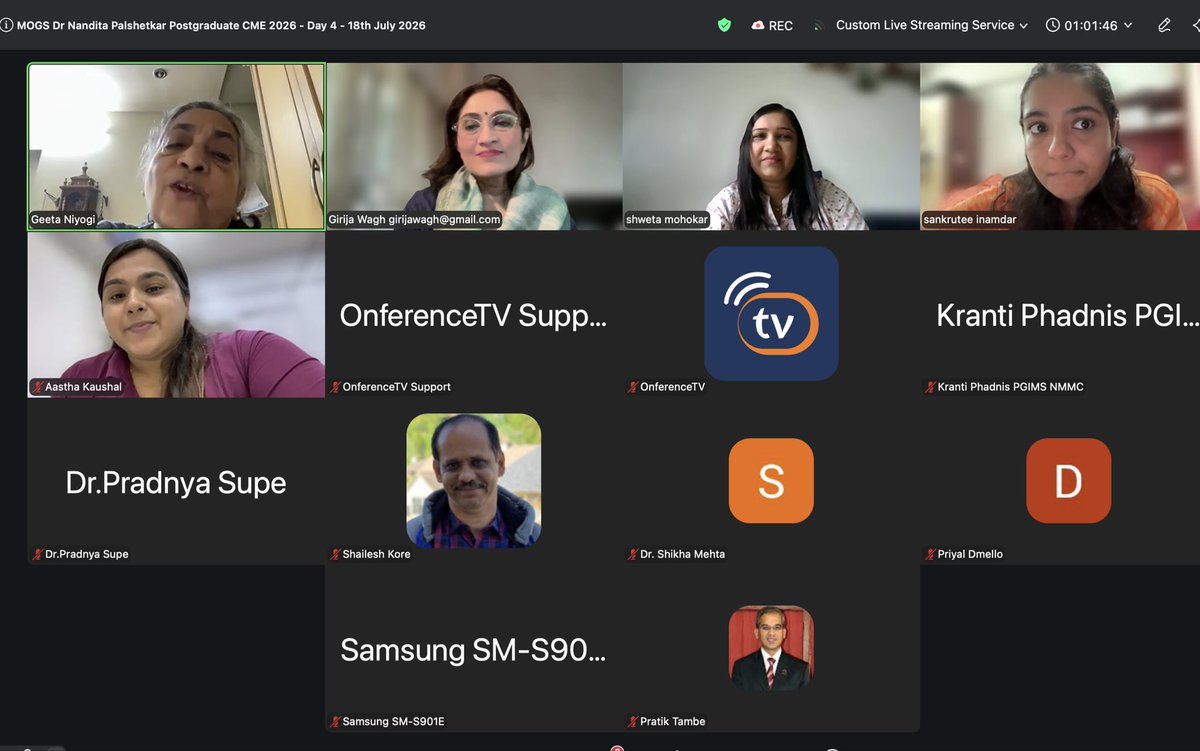Click muted mic icon beside Shailesh Kore
Screen dimensions: 1200x751
tap(336, 554)
